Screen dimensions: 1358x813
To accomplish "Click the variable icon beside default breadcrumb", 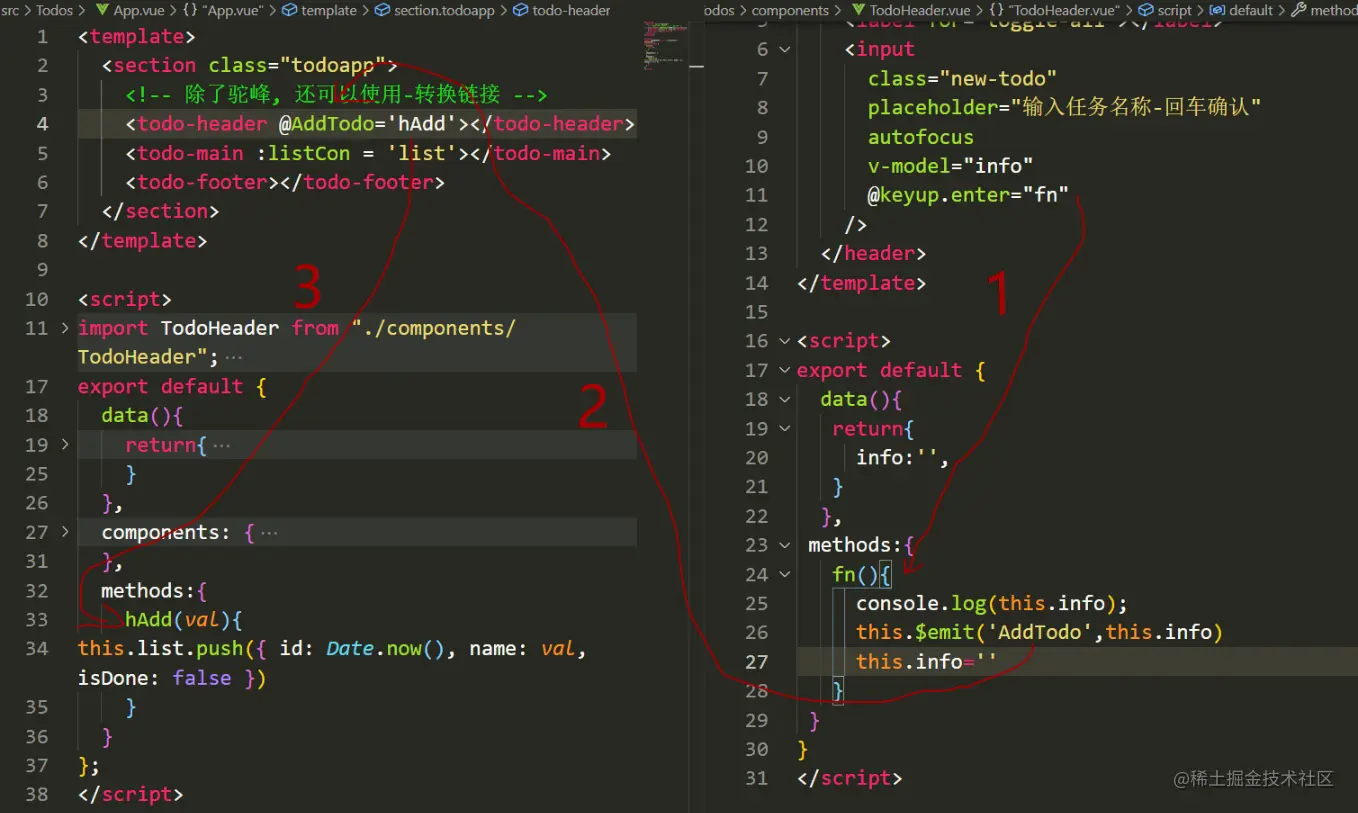I will coord(1217,10).
